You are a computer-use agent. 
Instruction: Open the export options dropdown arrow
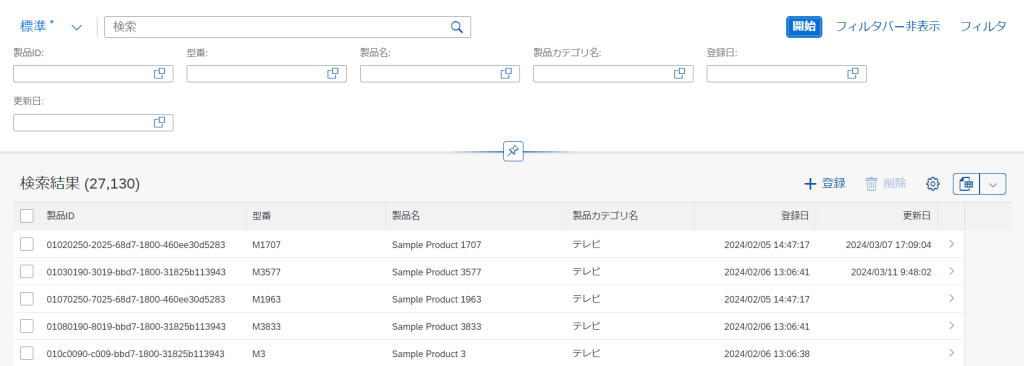coord(993,184)
